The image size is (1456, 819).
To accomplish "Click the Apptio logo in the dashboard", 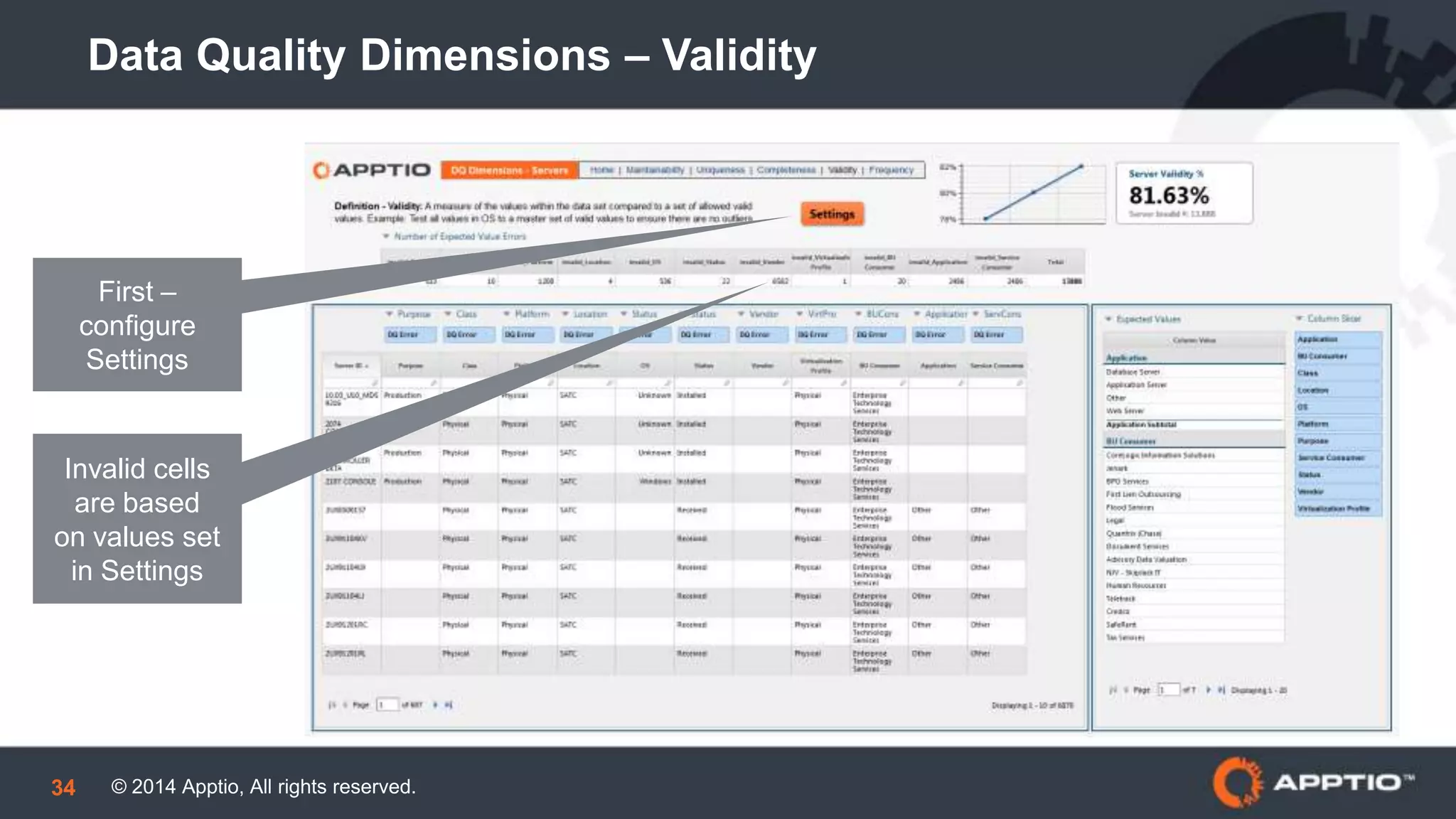I will pos(372,171).
